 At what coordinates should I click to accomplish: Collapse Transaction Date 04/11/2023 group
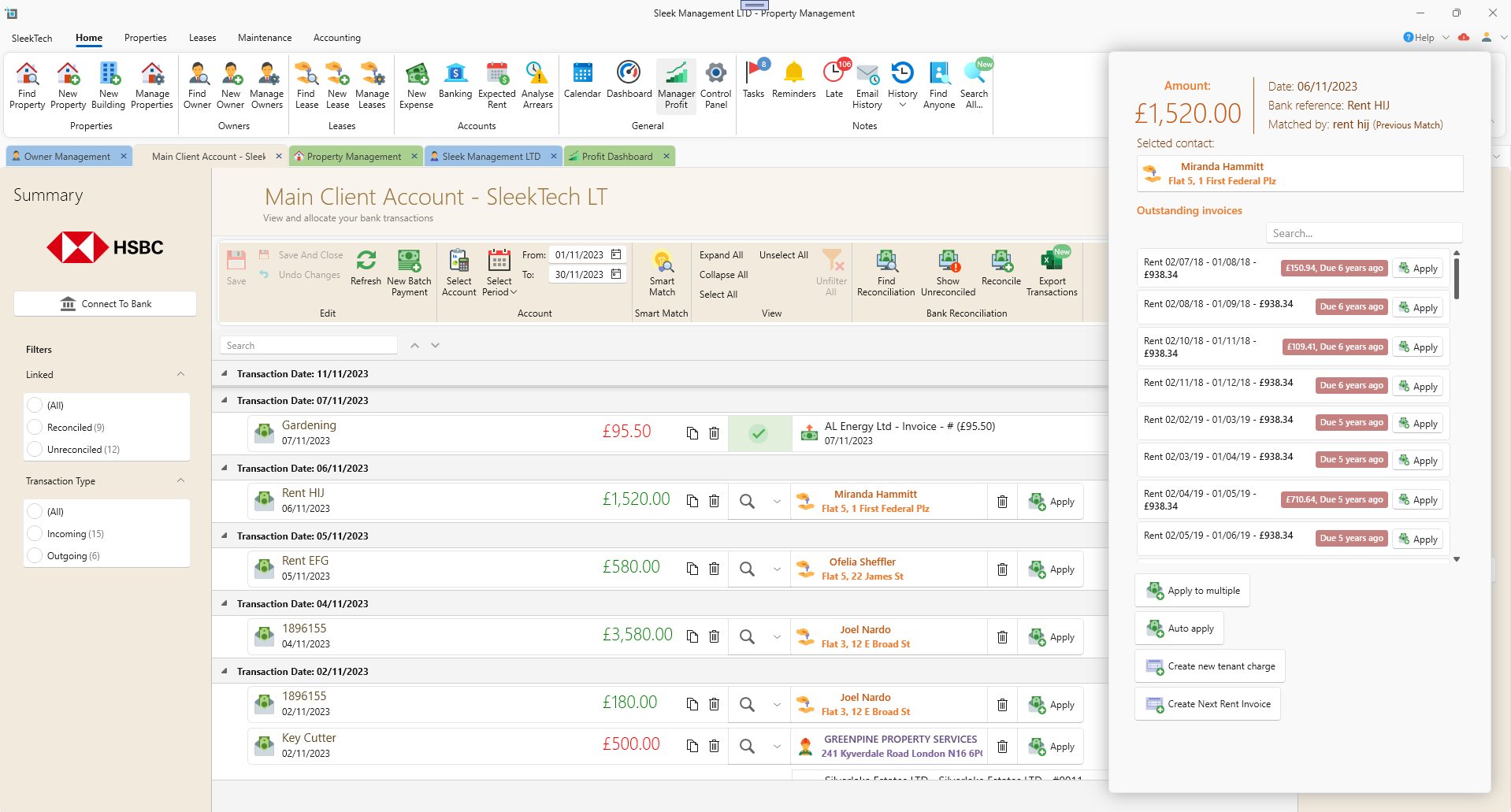click(225, 603)
